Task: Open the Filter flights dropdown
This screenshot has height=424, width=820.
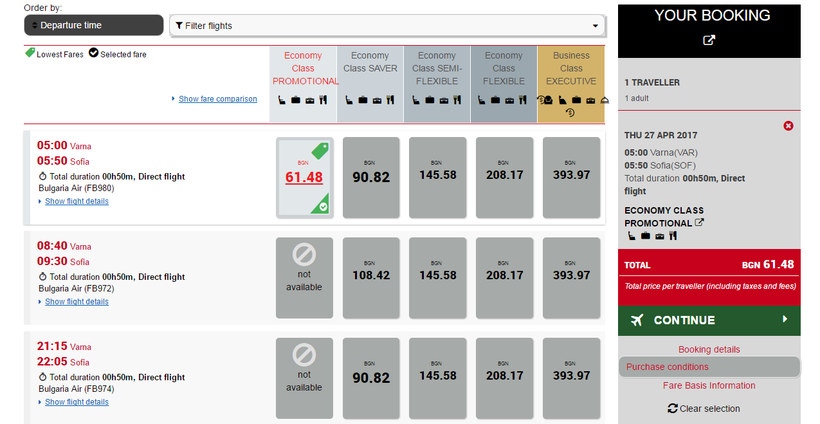Action: 386,25
